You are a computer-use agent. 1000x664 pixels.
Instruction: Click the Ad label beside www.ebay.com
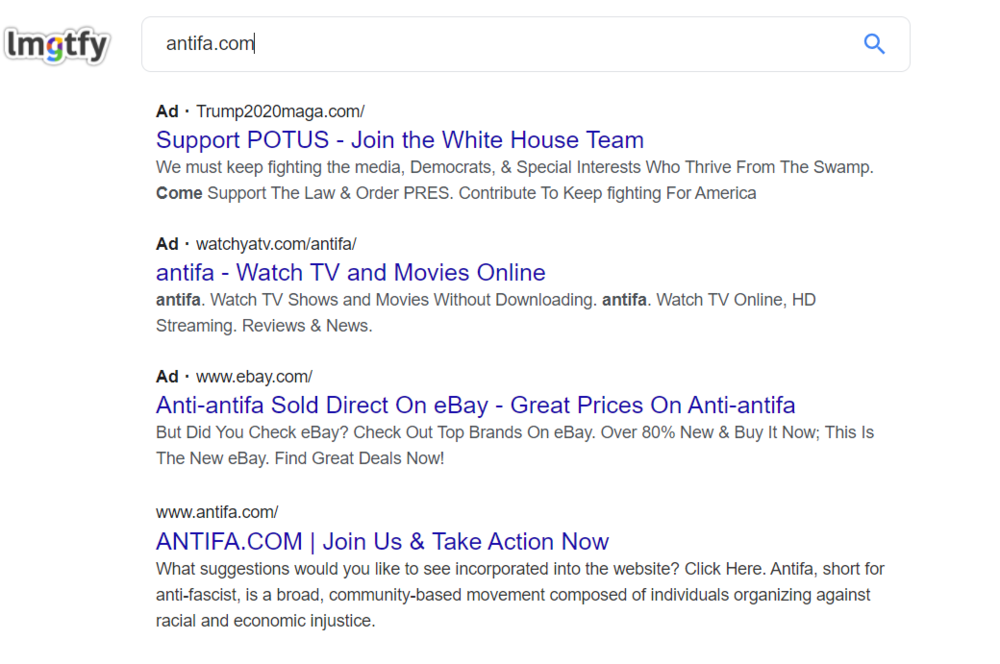(167, 377)
